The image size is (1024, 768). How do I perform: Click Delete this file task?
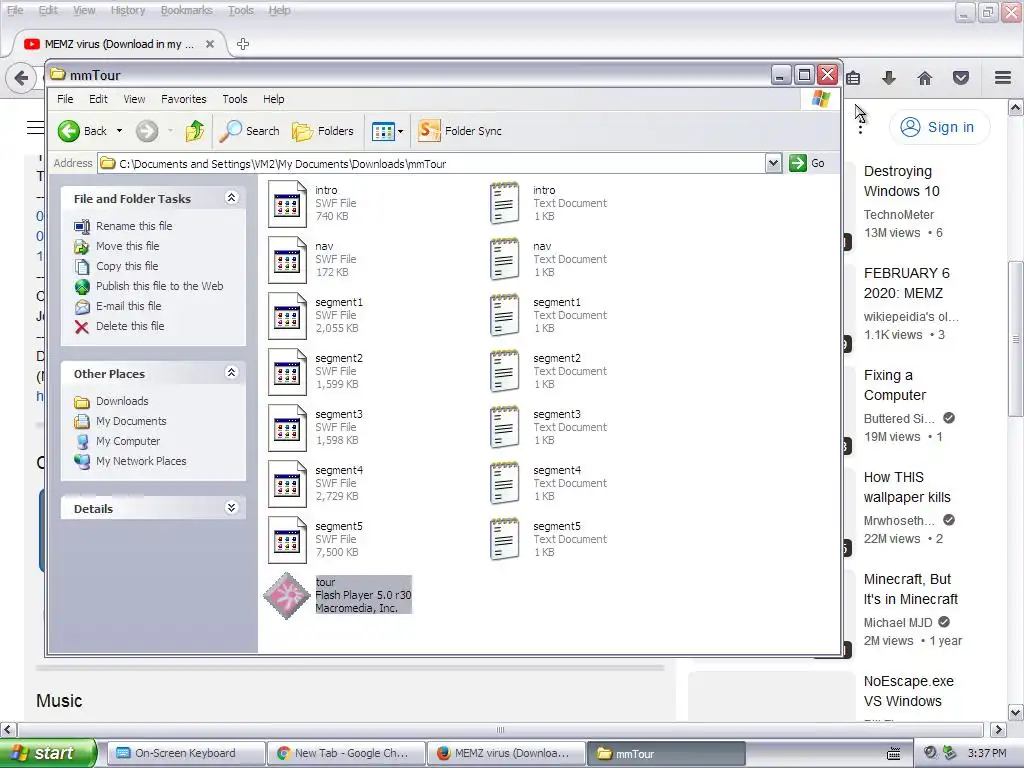(120, 327)
